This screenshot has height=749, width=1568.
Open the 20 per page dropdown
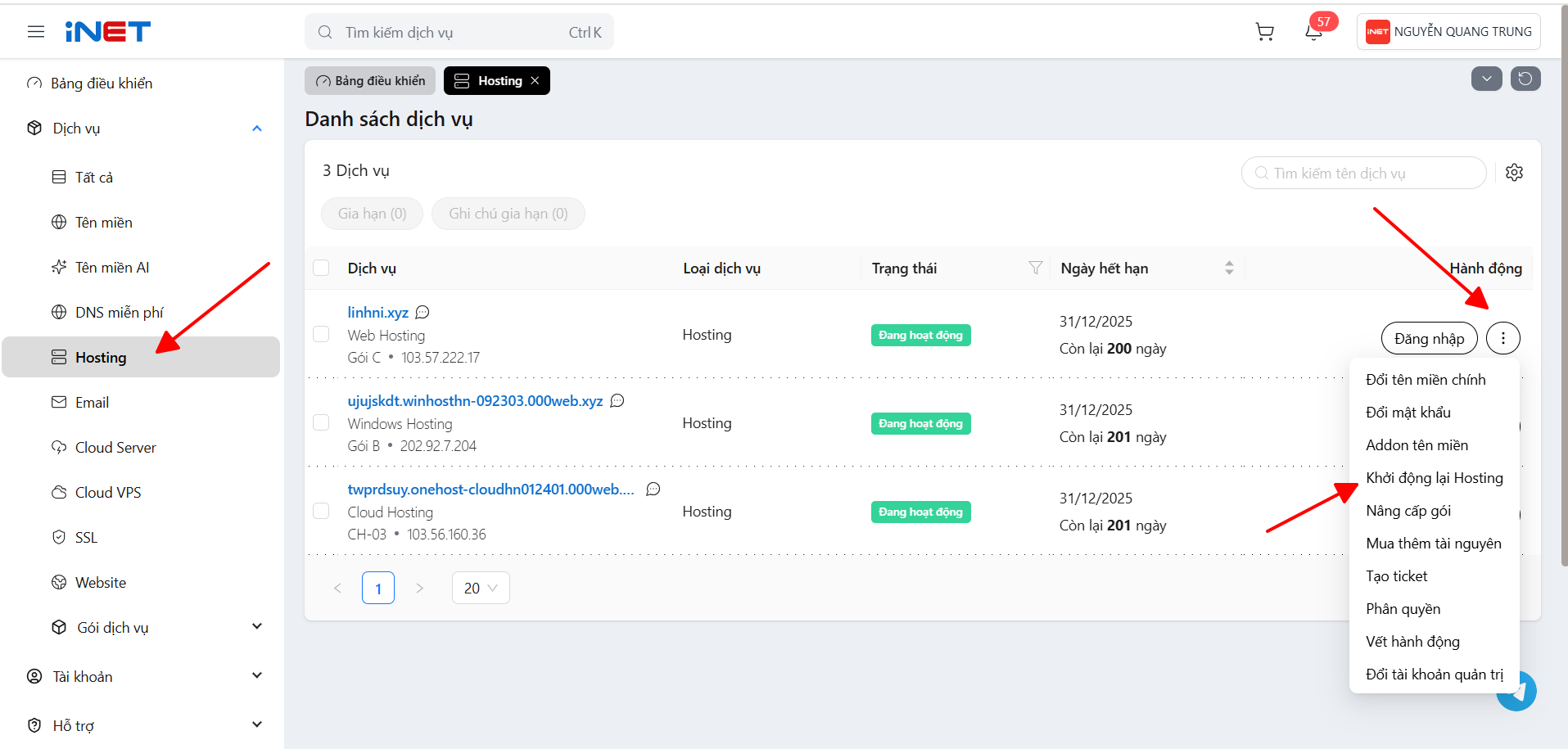click(x=481, y=588)
